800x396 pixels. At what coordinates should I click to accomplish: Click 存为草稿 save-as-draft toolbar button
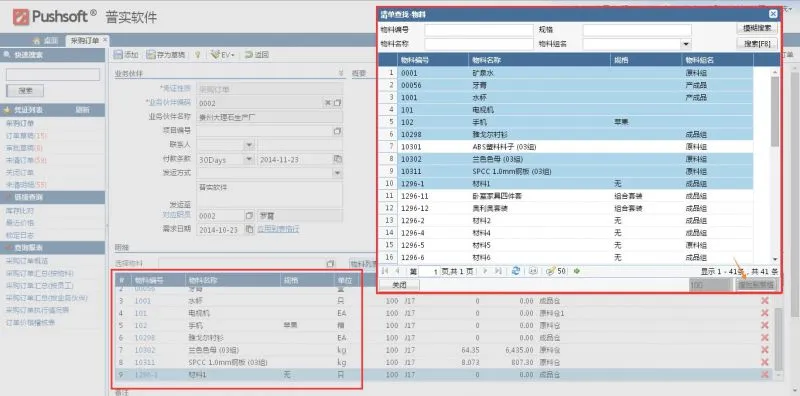[x=166, y=55]
